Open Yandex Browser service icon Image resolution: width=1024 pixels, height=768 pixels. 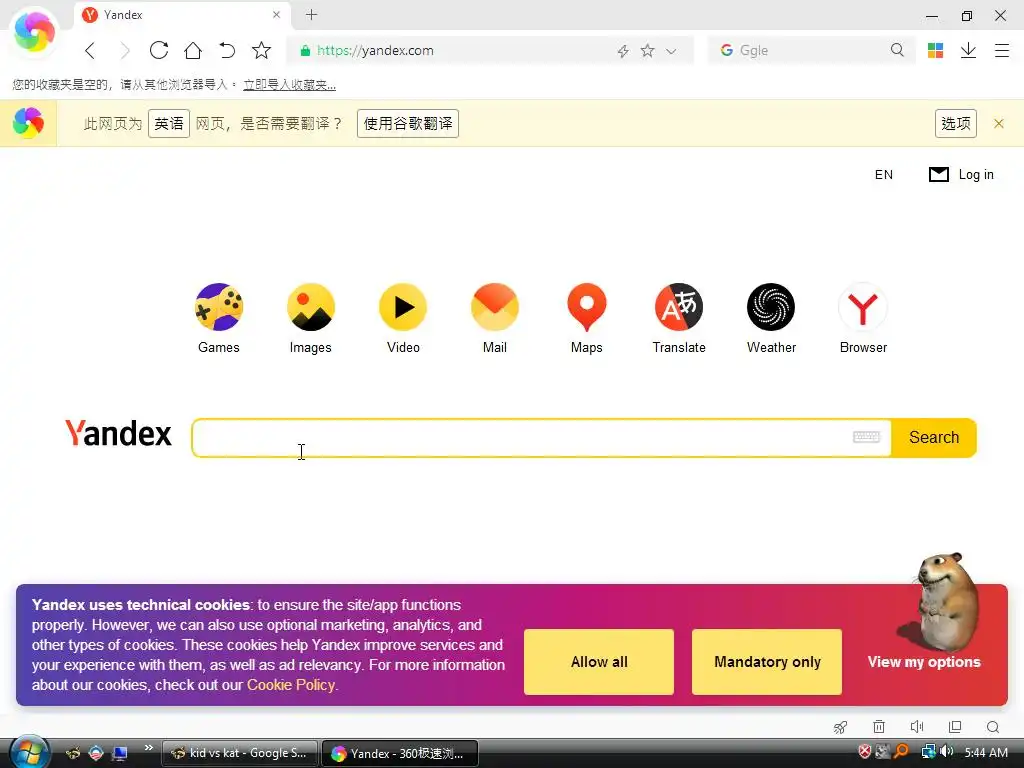coord(863,308)
